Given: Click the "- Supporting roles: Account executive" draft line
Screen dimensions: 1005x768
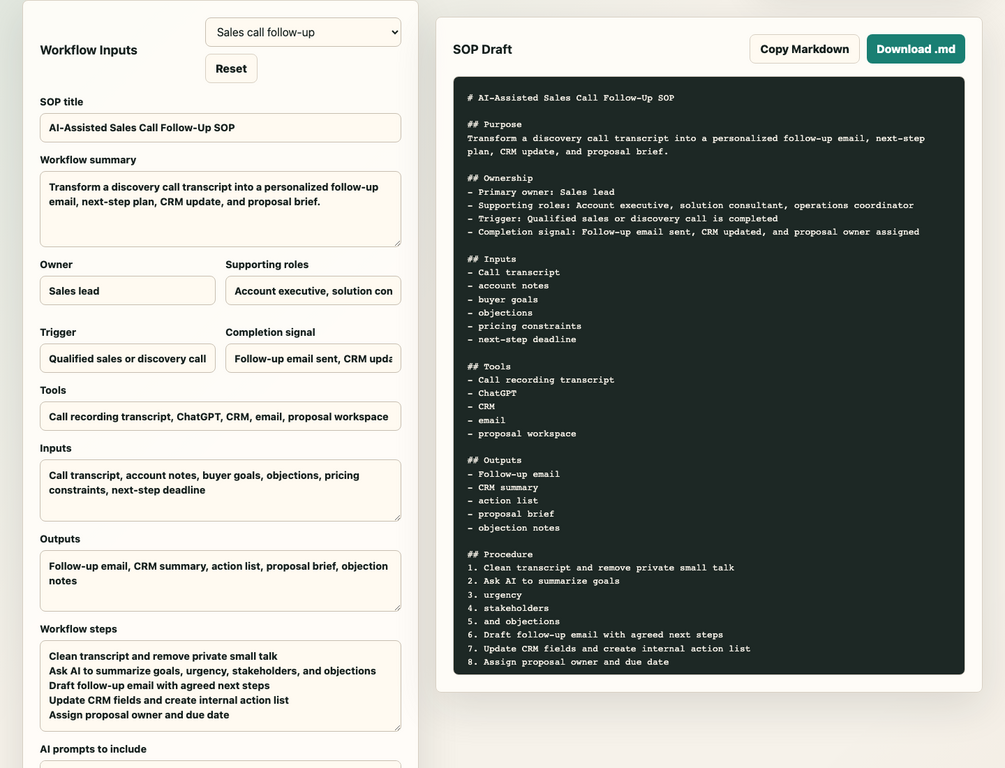Looking at the screenshot, I should (x=690, y=205).
